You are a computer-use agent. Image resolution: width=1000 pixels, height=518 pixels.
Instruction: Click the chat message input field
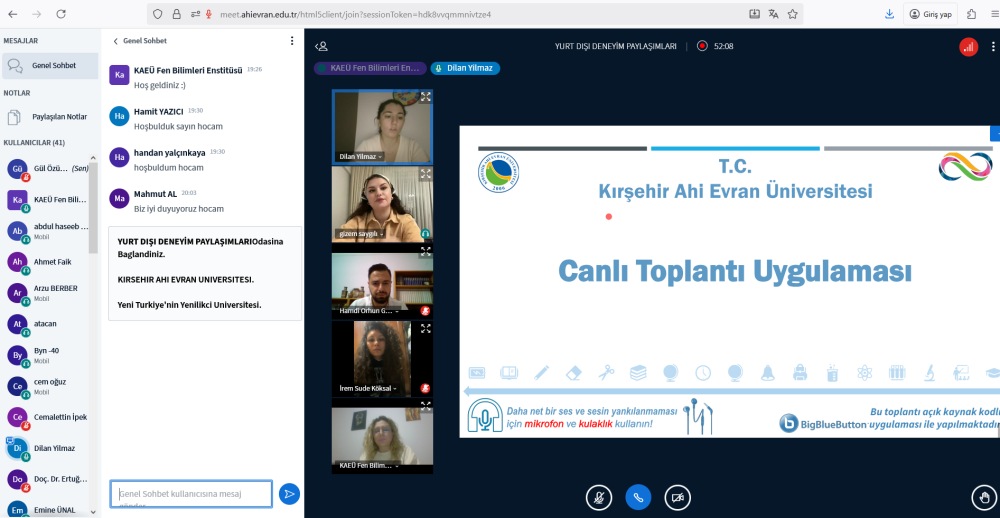[x=190, y=494]
